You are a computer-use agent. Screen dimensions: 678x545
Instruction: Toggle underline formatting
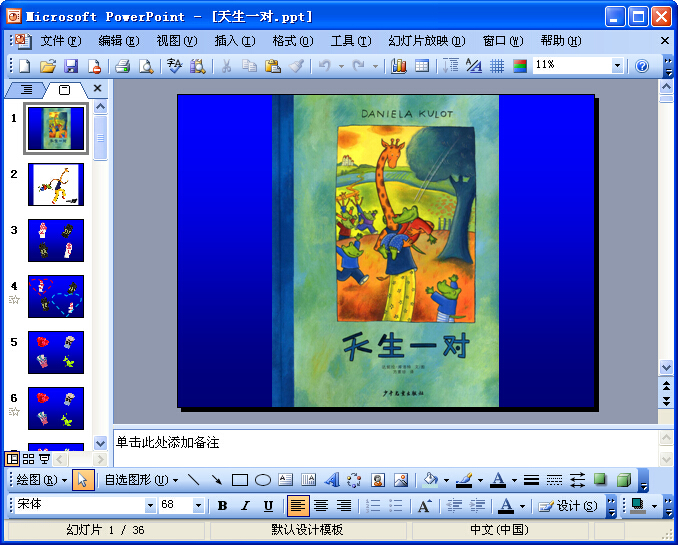coord(269,506)
